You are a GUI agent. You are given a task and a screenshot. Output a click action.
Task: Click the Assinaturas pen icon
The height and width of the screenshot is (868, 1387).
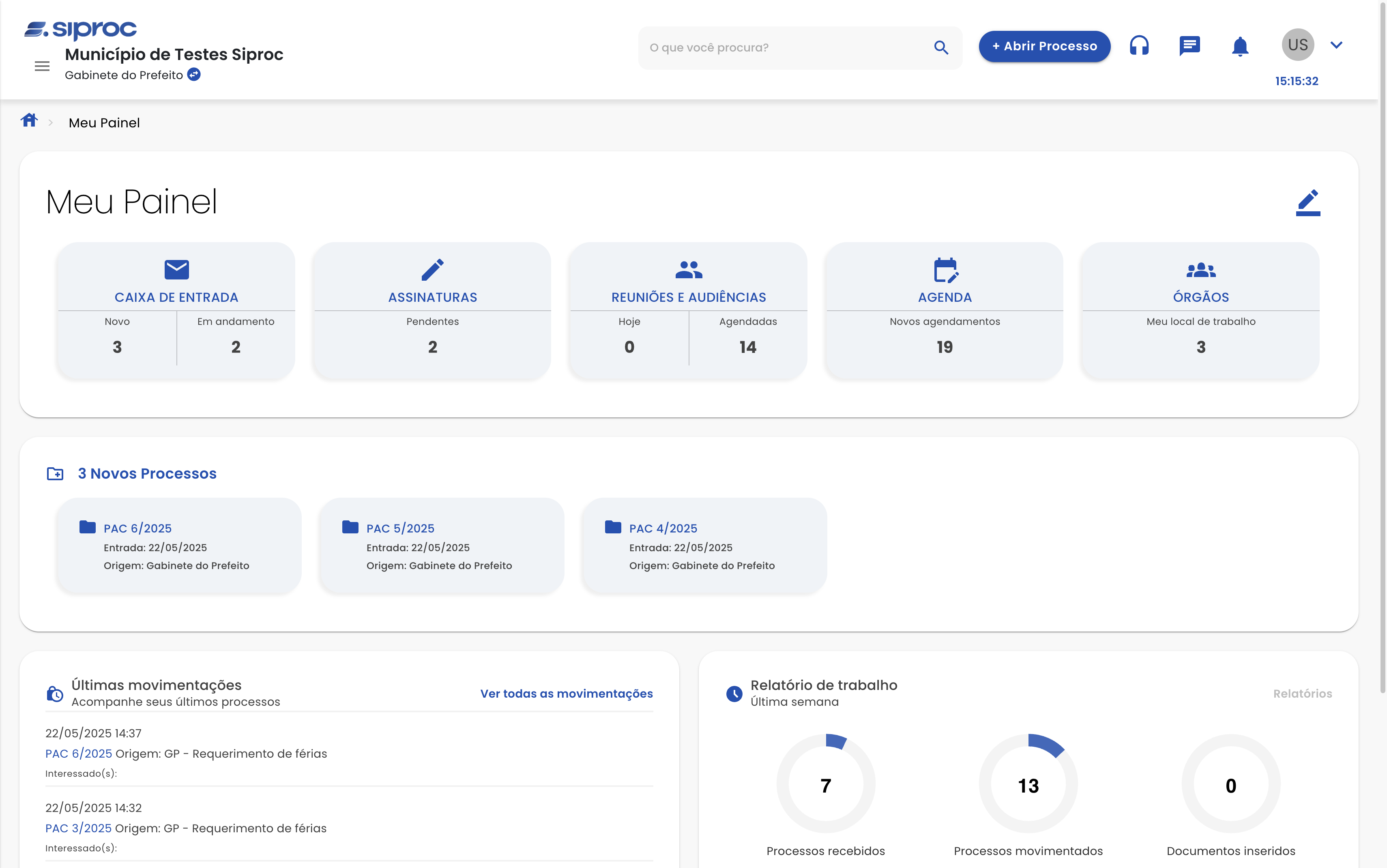pyautogui.click(x=433, y=269)
